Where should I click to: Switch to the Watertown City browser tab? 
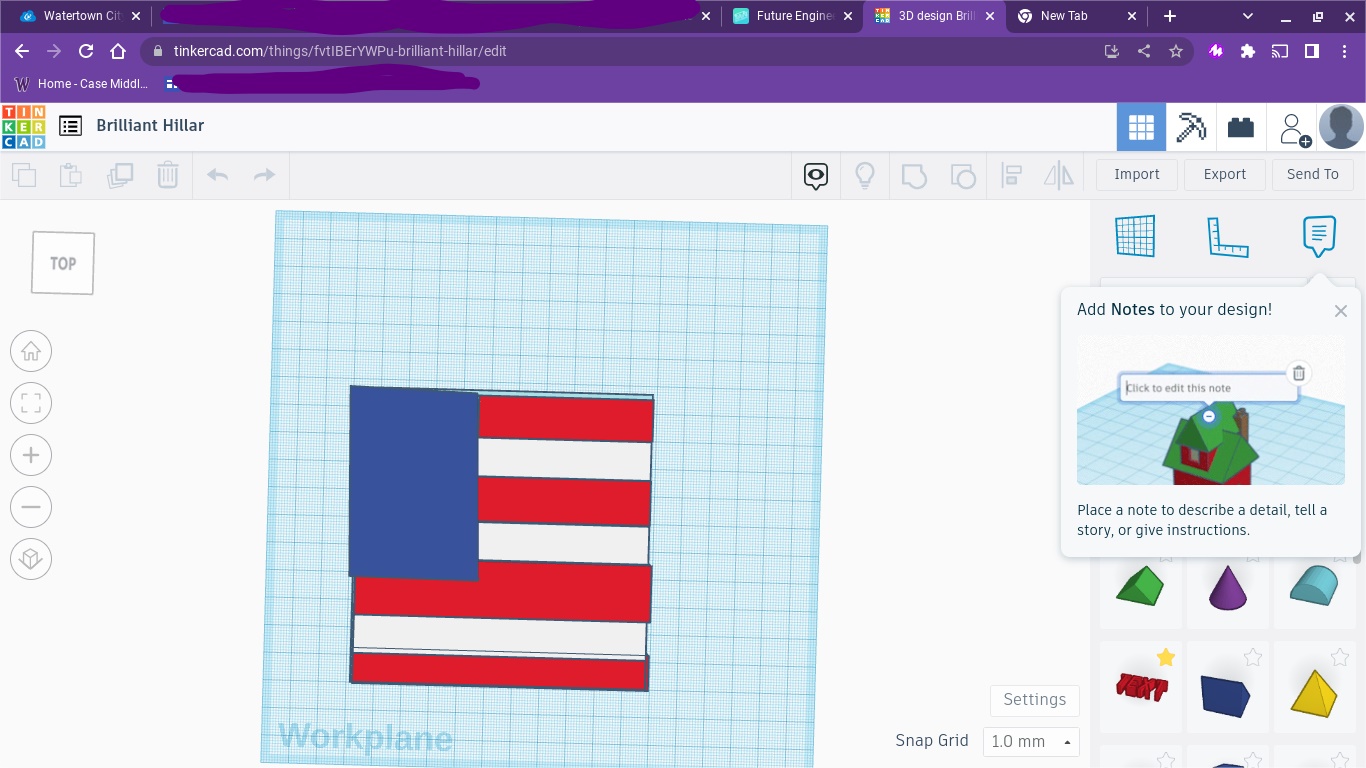point(80,16)
